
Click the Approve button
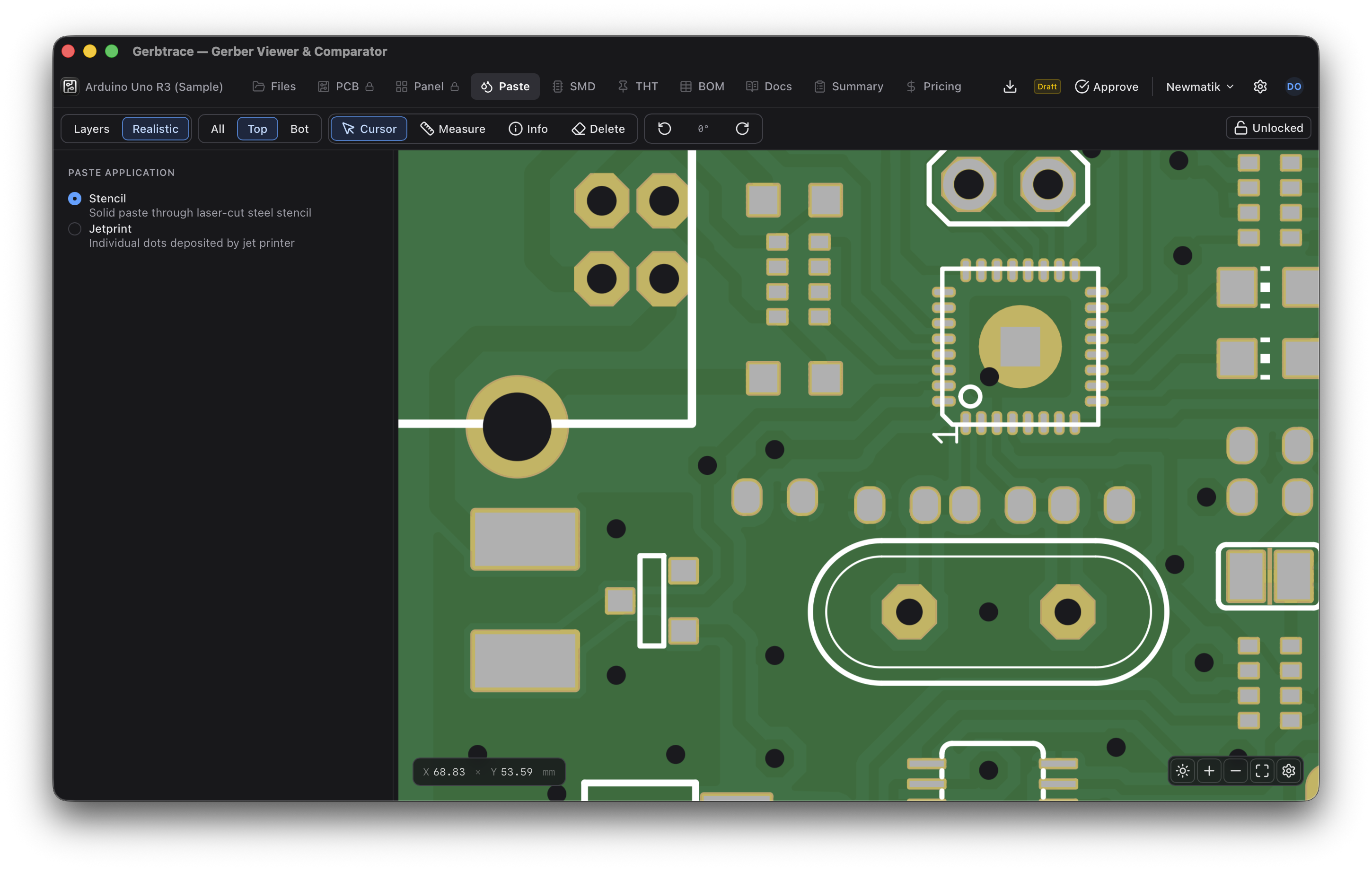point(1107,87)
